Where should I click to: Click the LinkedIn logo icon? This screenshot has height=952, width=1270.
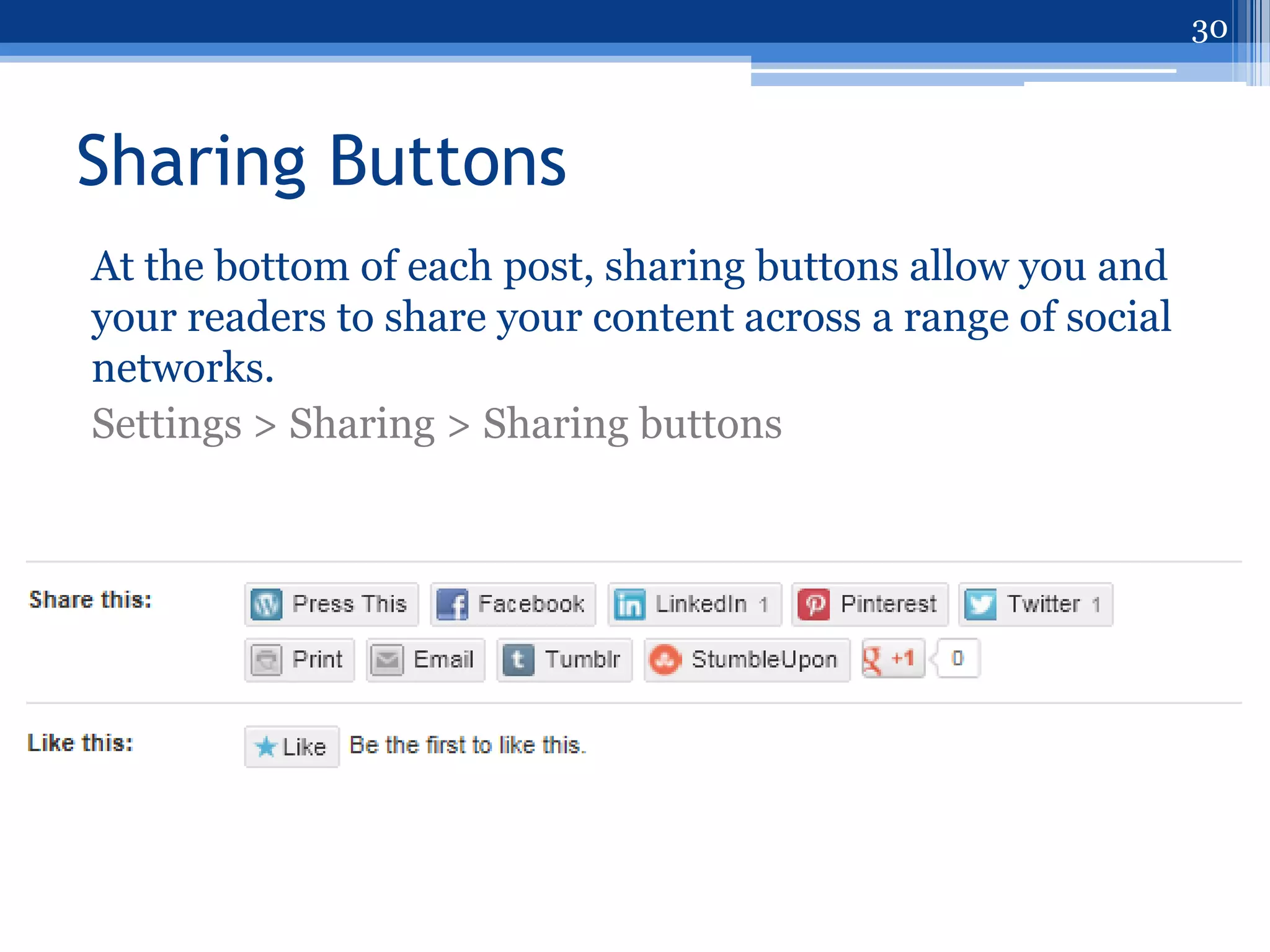click(629, 604)
